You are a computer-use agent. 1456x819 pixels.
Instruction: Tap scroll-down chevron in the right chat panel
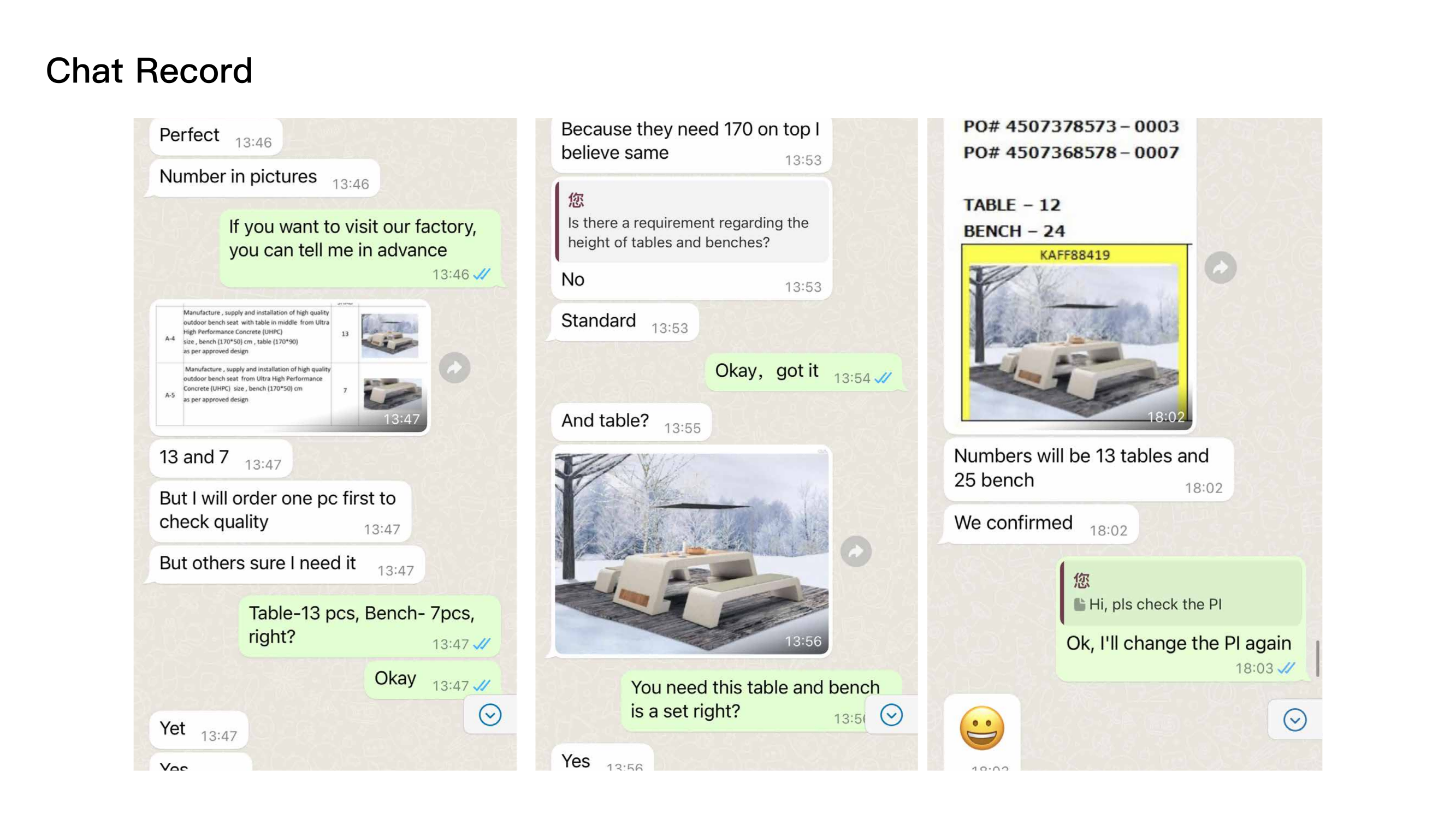pyautogui.click(x=1295, y=720)
